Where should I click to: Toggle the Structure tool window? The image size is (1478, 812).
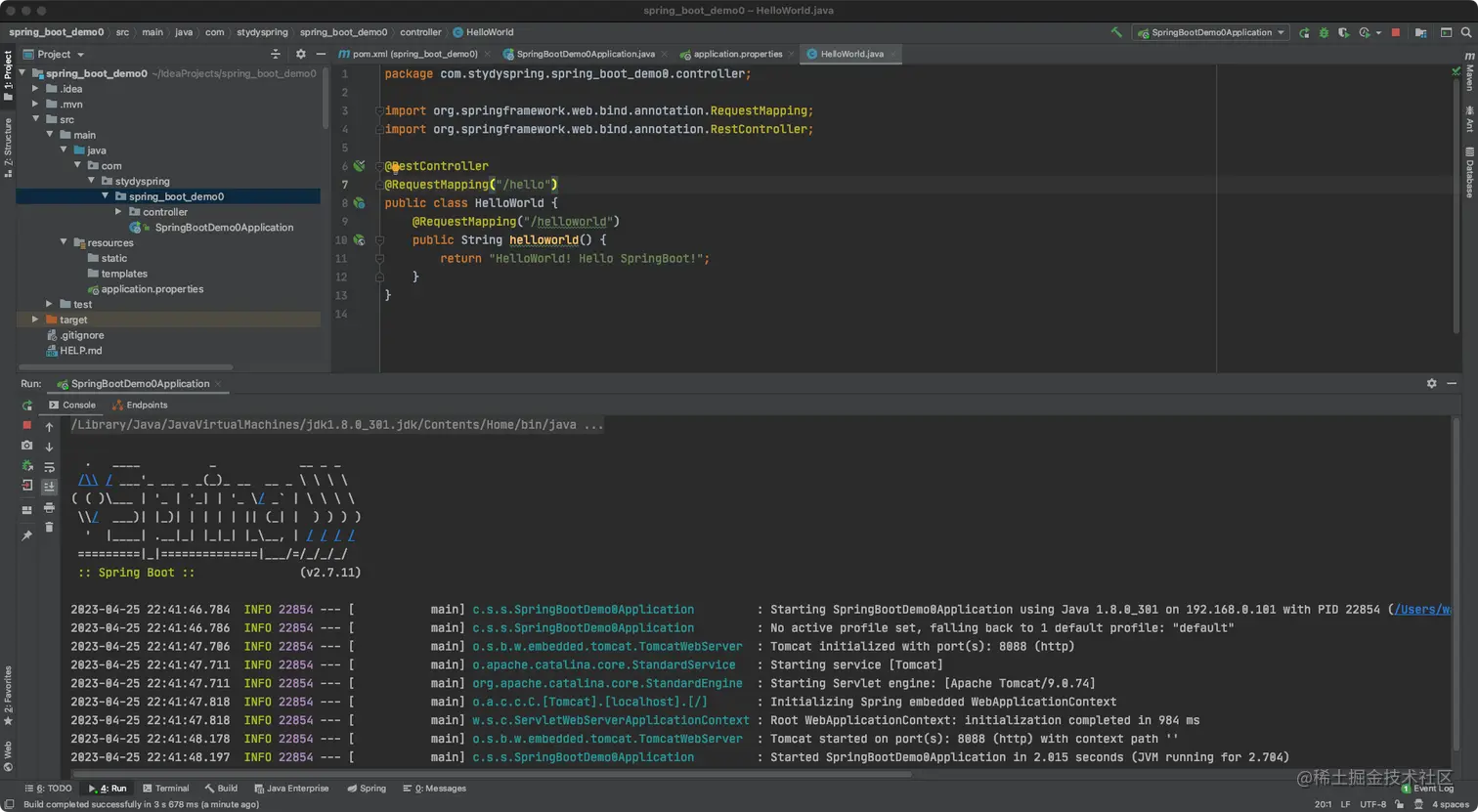(8, 147)
